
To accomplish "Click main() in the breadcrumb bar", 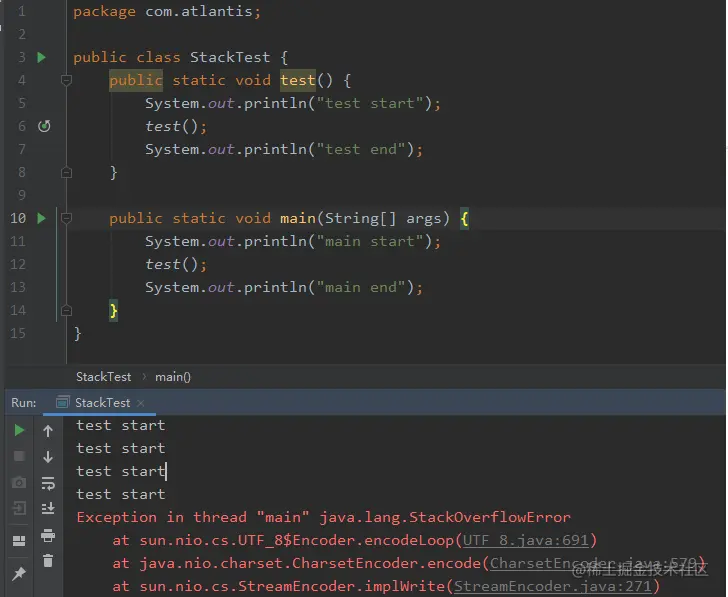I will (173, 376).
